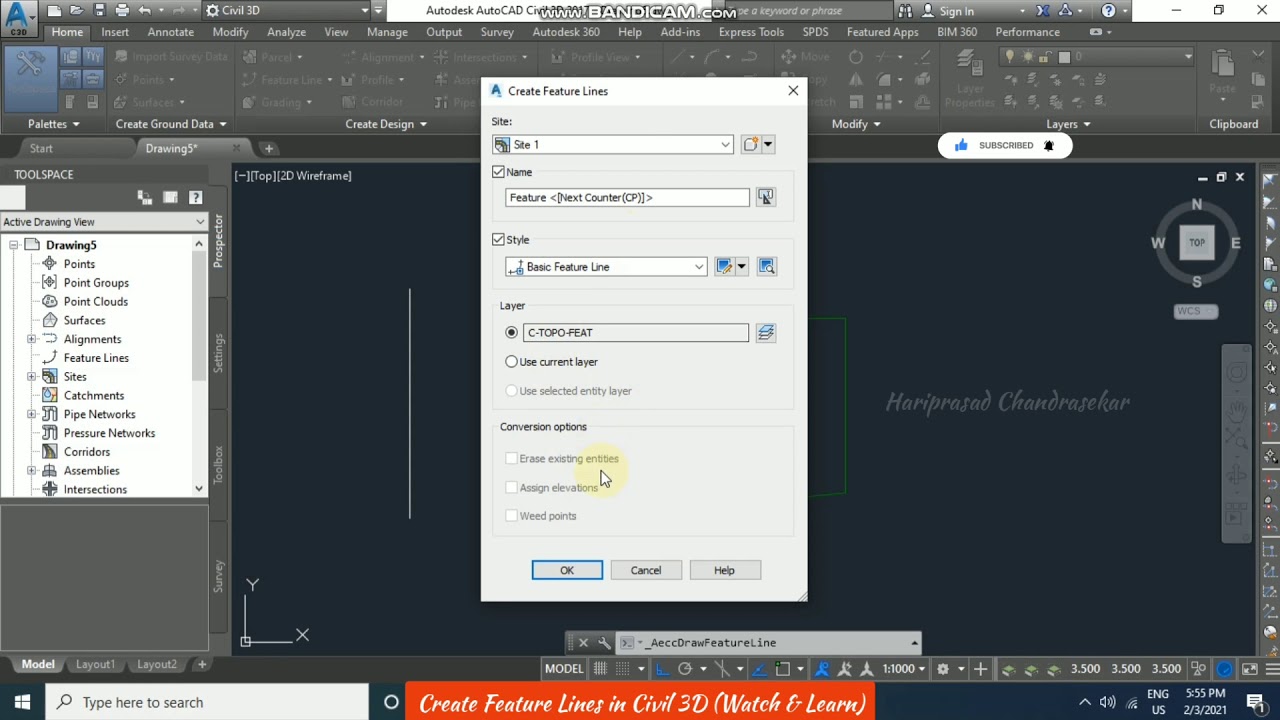1280x720 pixels.
Task: Close the command line with X icon
Action: [584, 643]
